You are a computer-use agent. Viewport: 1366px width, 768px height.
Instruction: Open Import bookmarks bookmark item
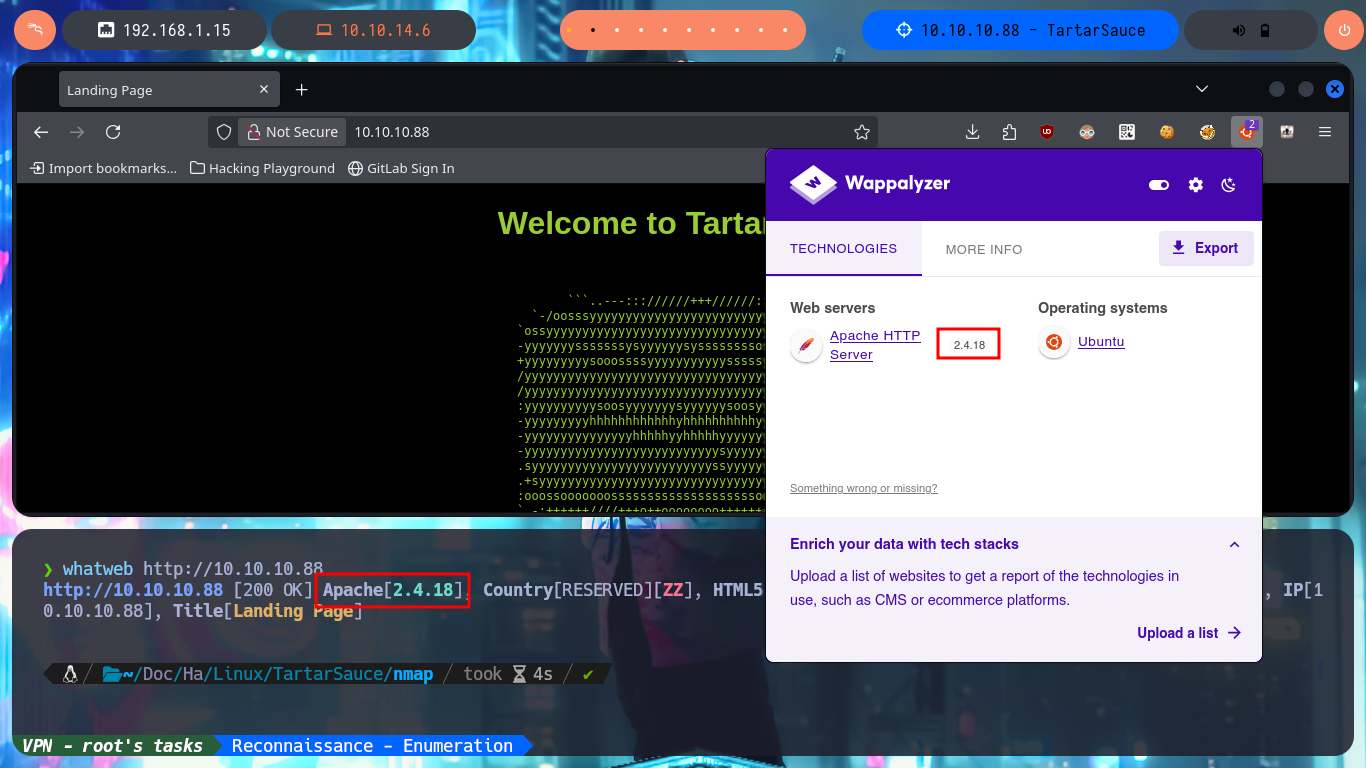click(x=104, y=168)
